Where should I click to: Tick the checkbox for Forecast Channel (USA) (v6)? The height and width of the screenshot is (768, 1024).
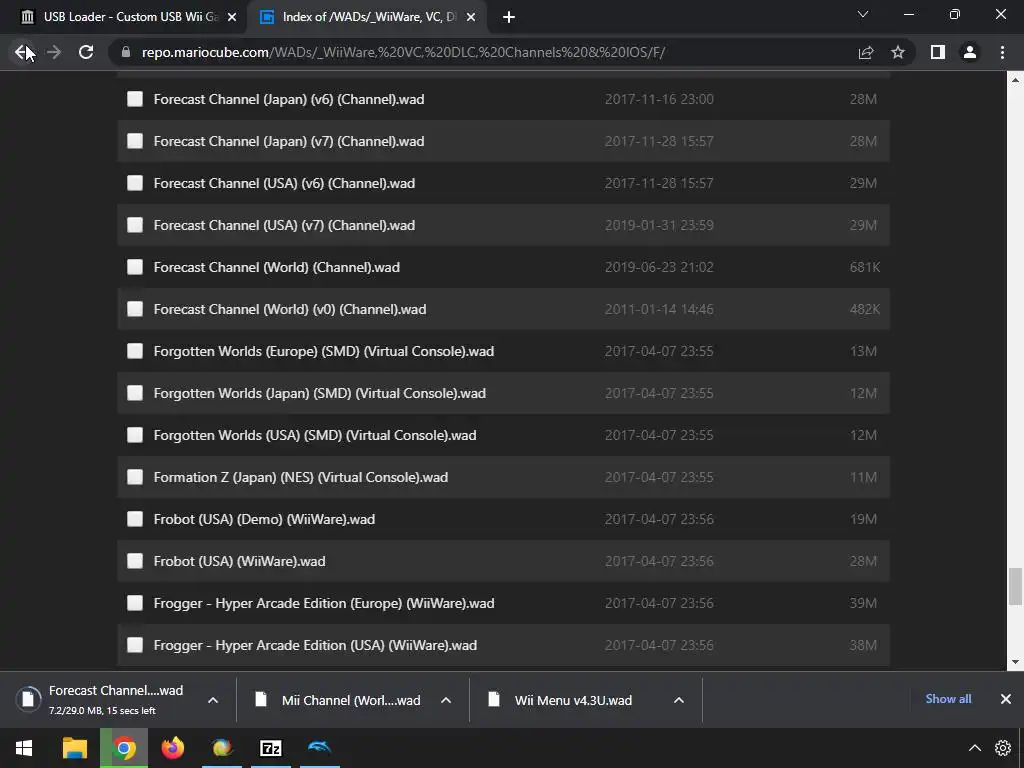135,183
